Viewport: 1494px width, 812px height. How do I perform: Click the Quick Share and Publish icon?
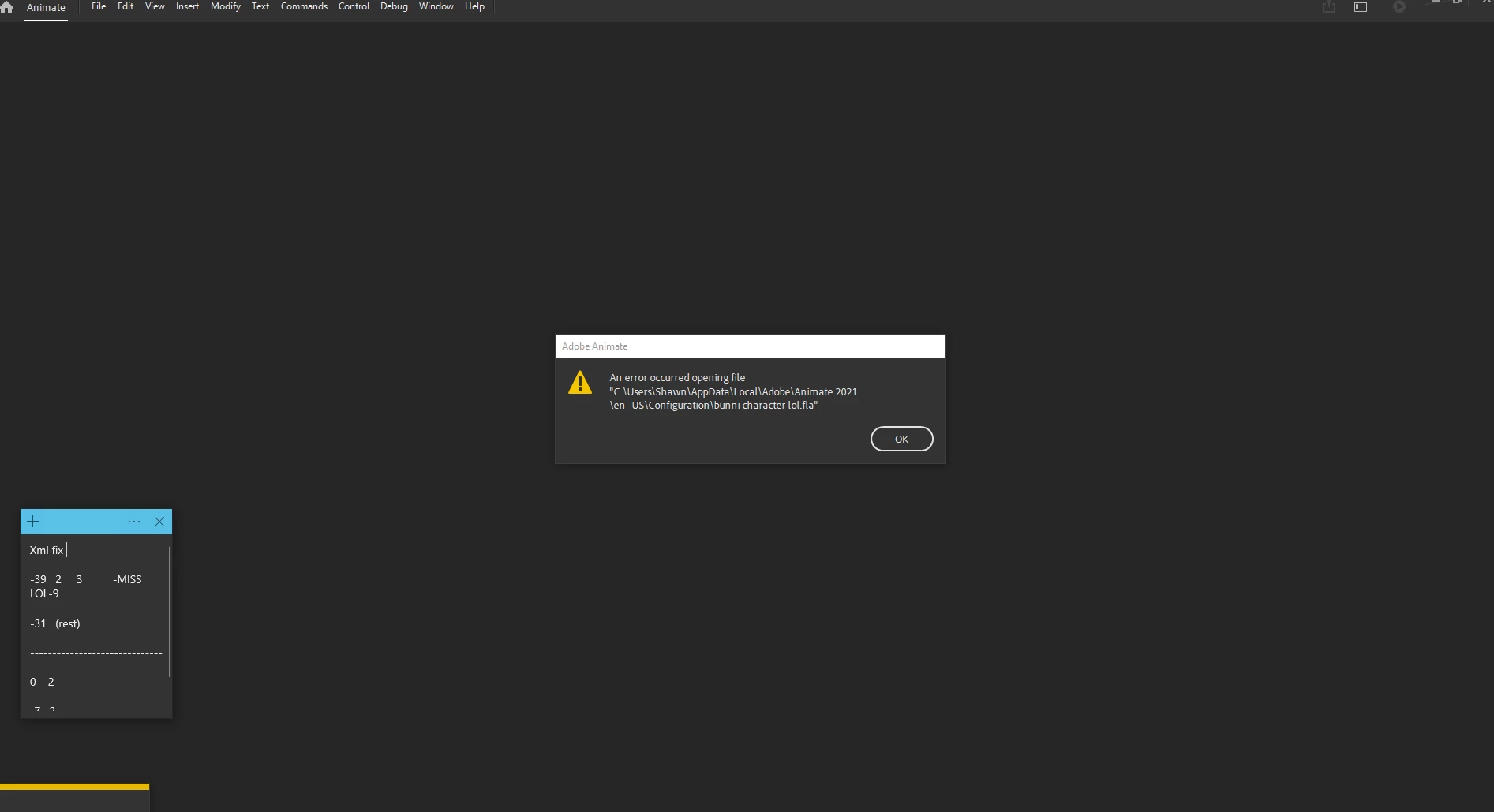tap(1329, 7)
